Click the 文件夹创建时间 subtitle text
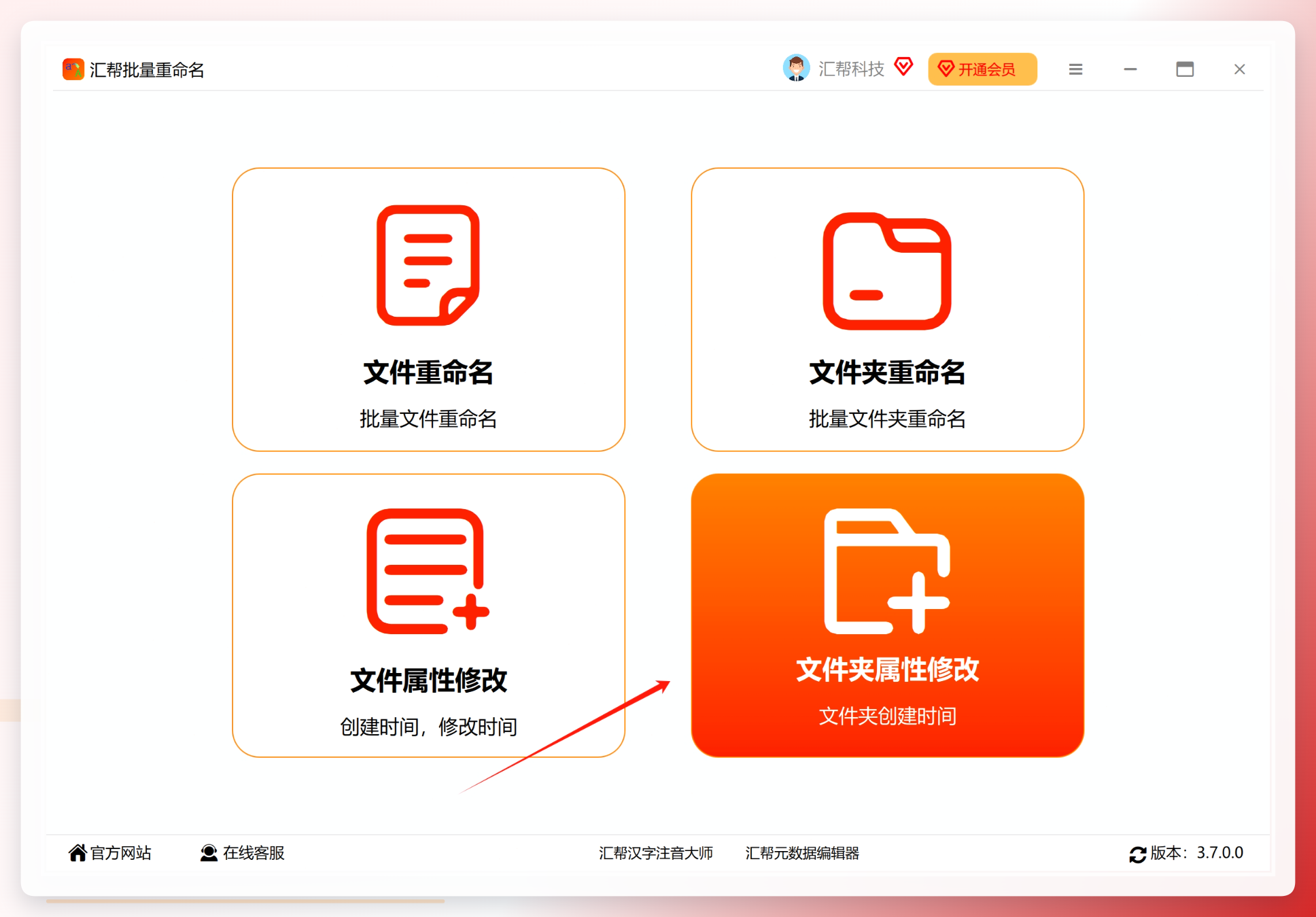Screen dimensions: 1316x917 click(887, 716)
